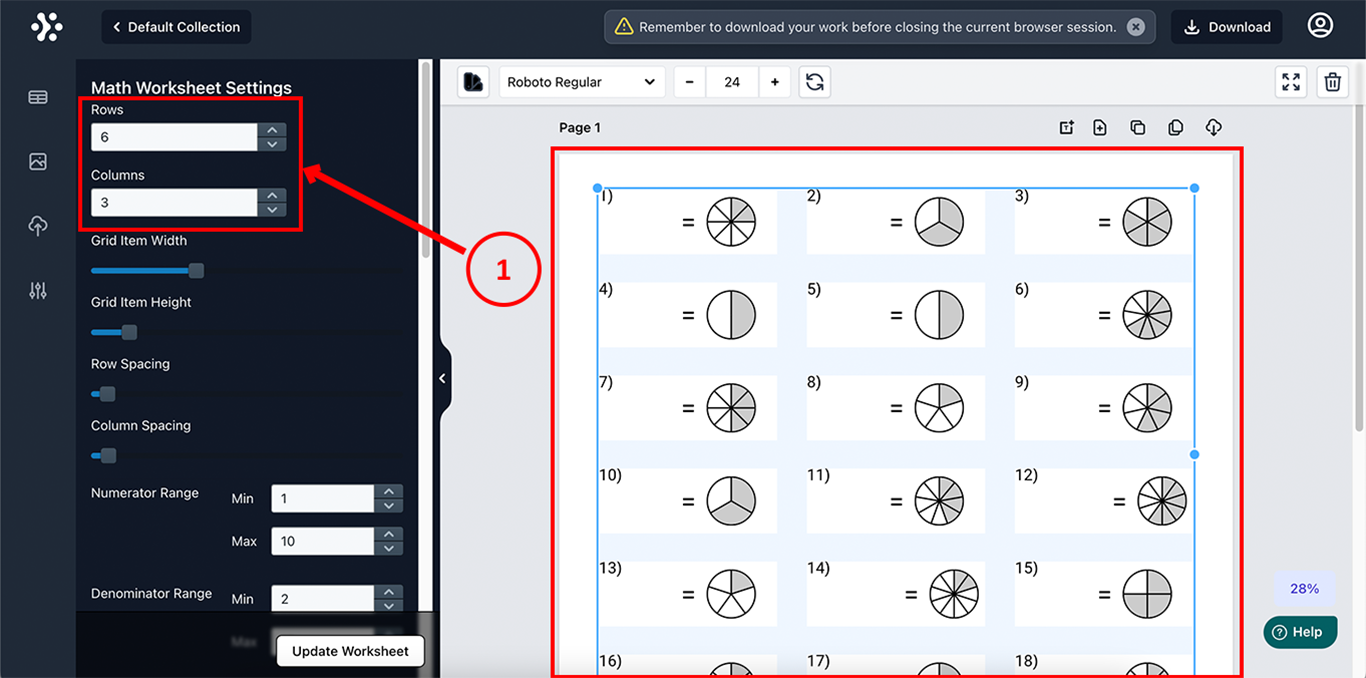Image resolution: width=1366 pixels, height=678 pixels.
Task: Click the Grid Item Height slider handle
Action: 129,332
